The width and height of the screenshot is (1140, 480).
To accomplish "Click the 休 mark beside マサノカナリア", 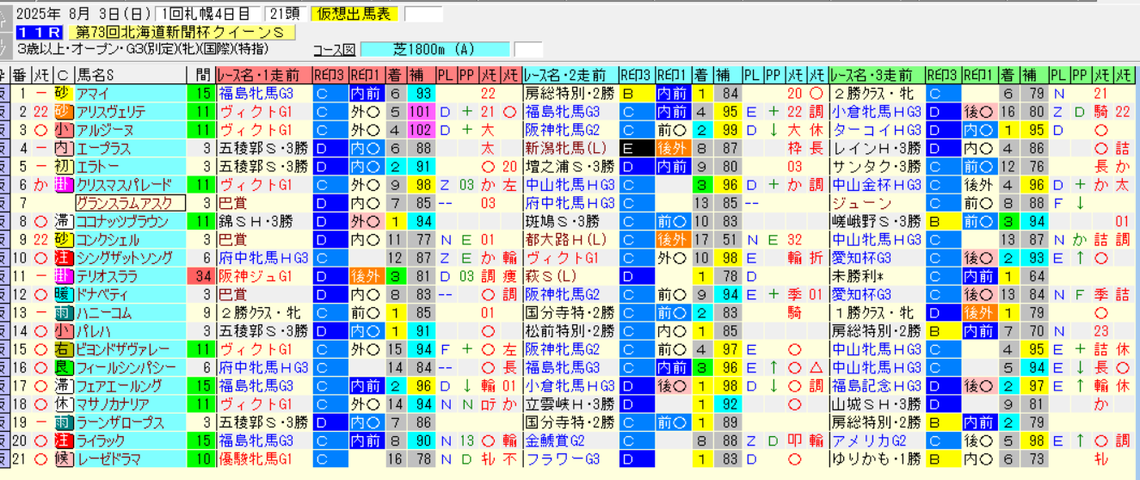I will point(63,404).
